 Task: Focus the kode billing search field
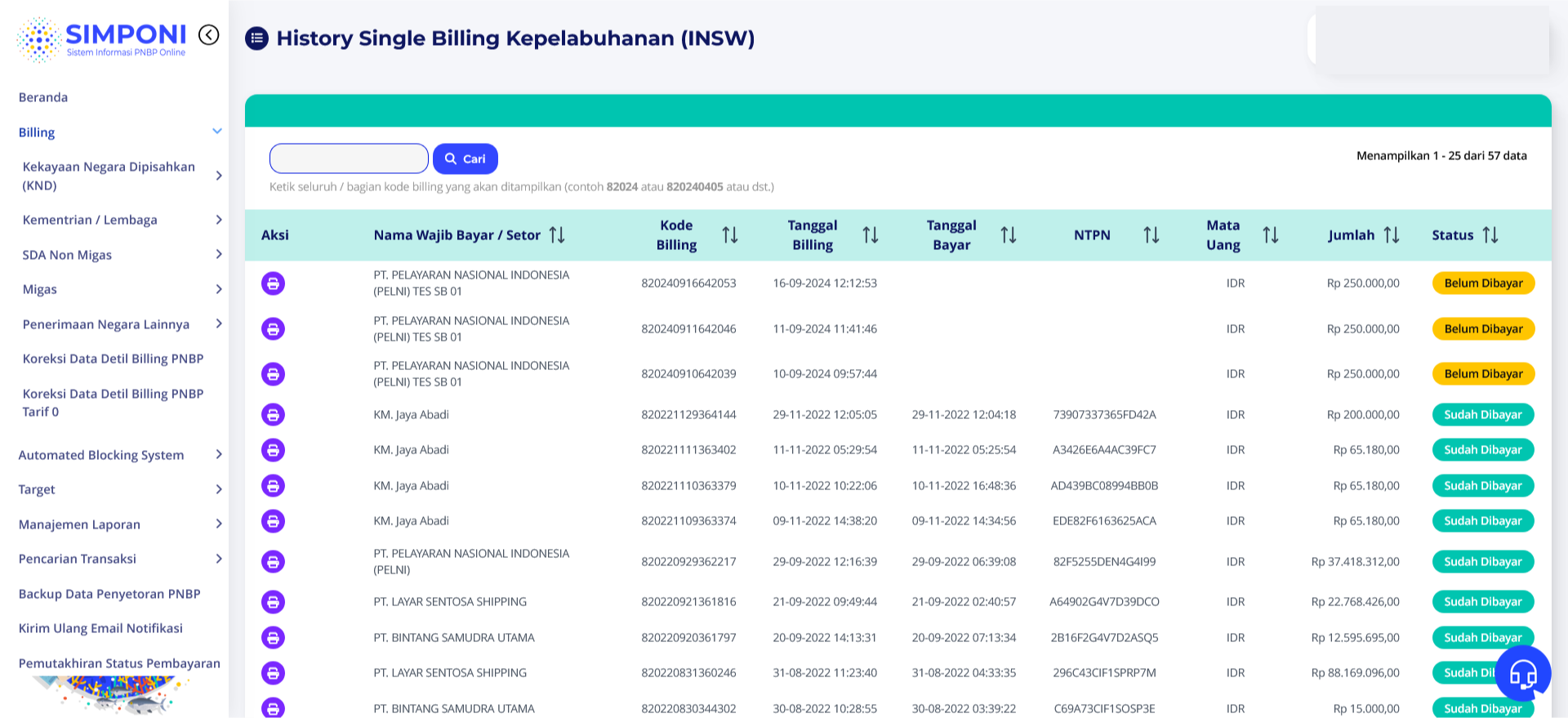pyautogui.click(x=349, y=158)
